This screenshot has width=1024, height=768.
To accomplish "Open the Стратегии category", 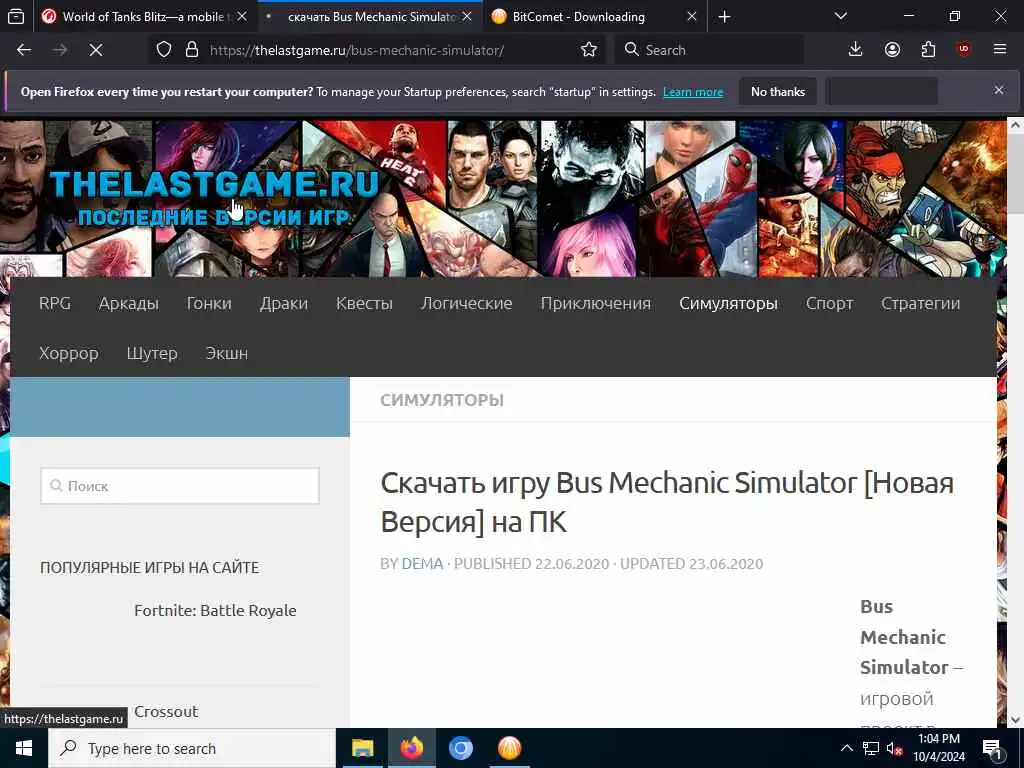I will pyautogui.click(x=920, y=303).
